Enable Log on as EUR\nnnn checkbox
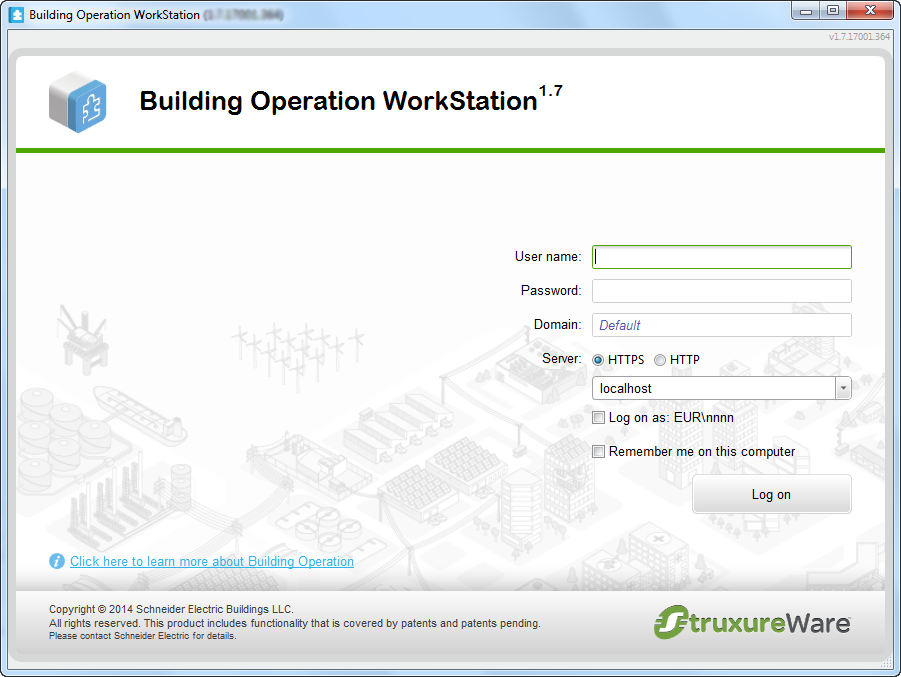 click(599, 418)
